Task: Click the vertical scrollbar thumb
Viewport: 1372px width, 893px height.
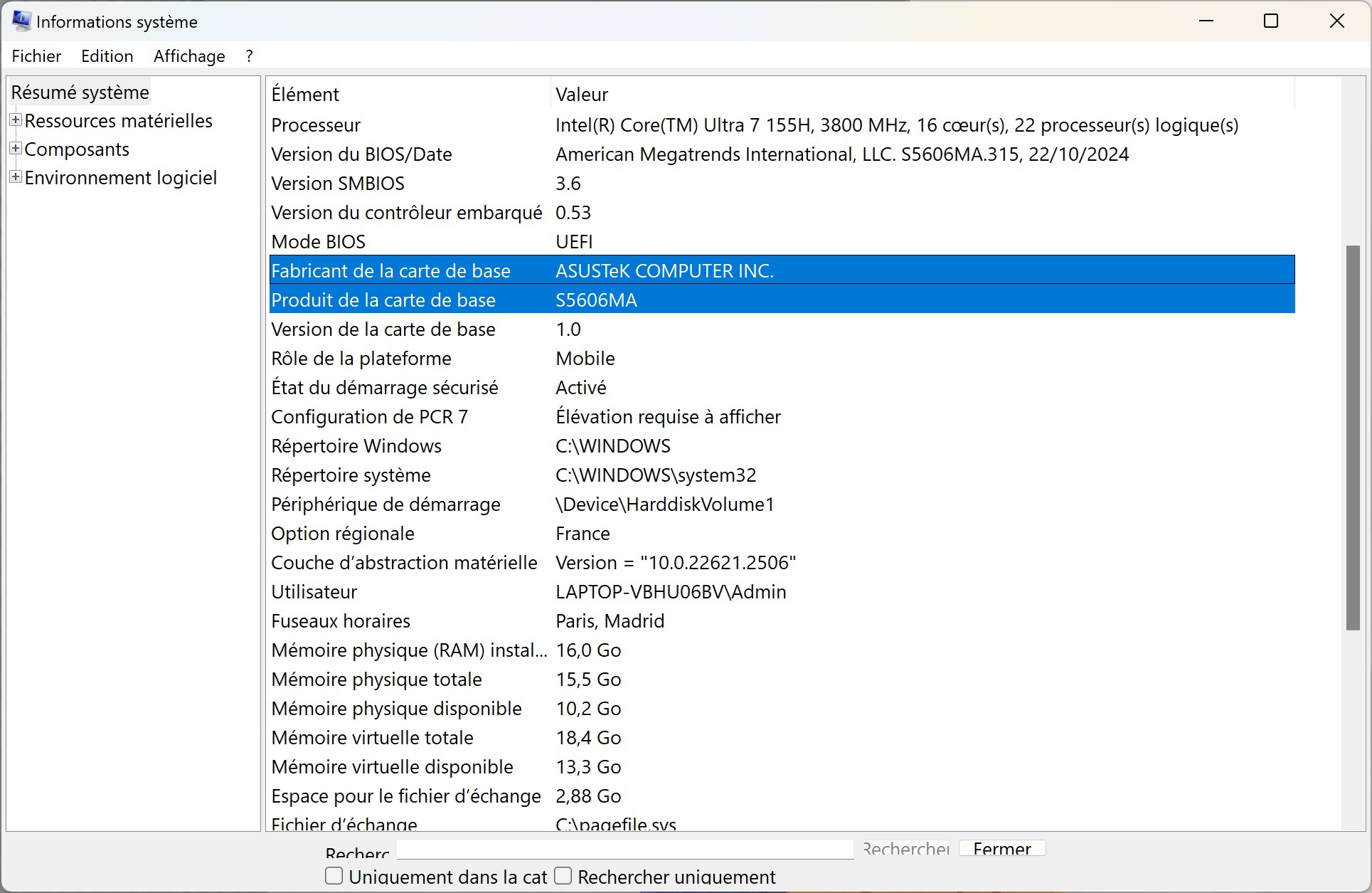Action: click(x=1353, y=437)
